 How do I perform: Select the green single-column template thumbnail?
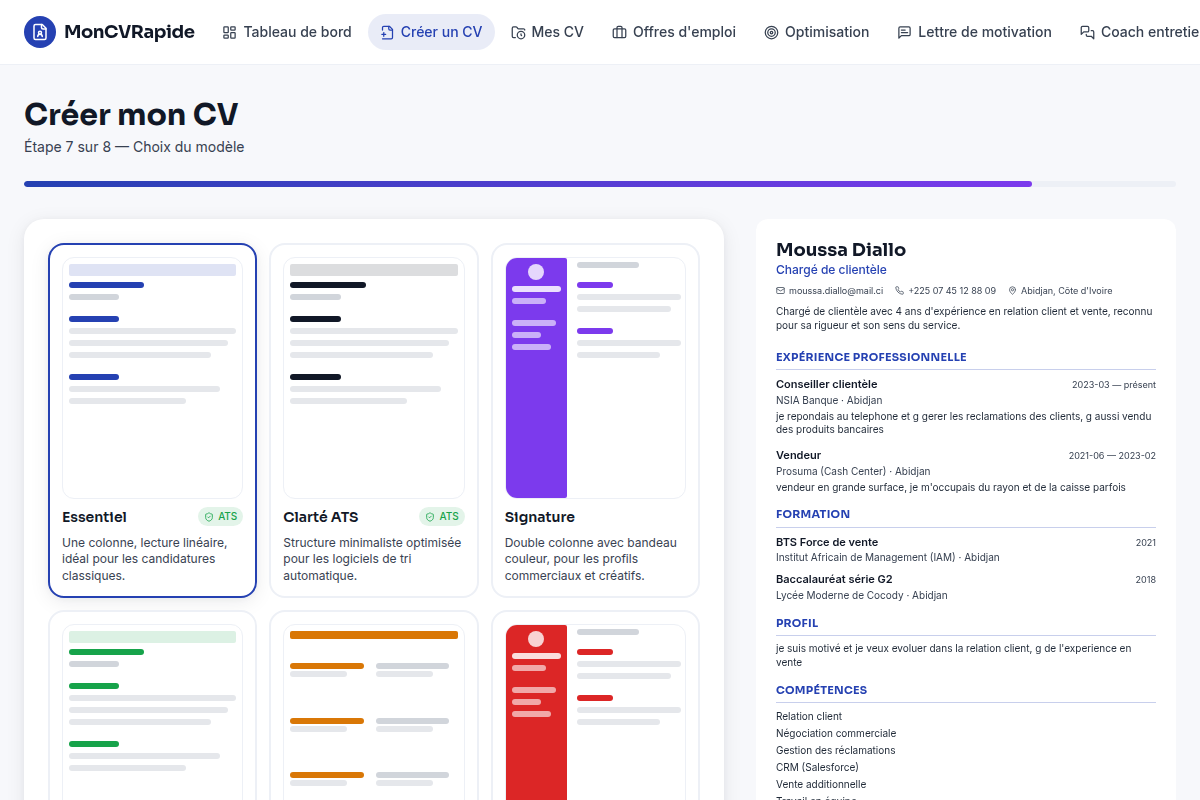pos(152,712)
